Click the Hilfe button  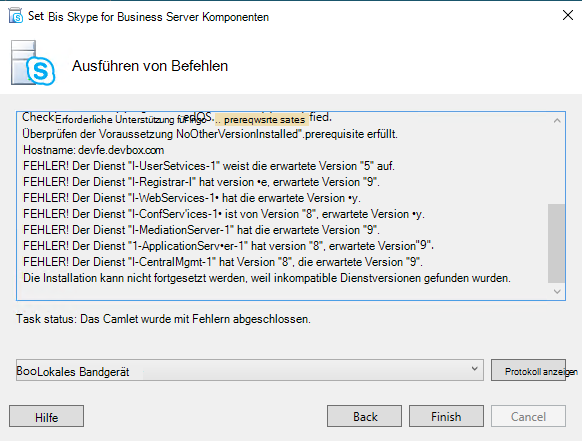point(46,416)
